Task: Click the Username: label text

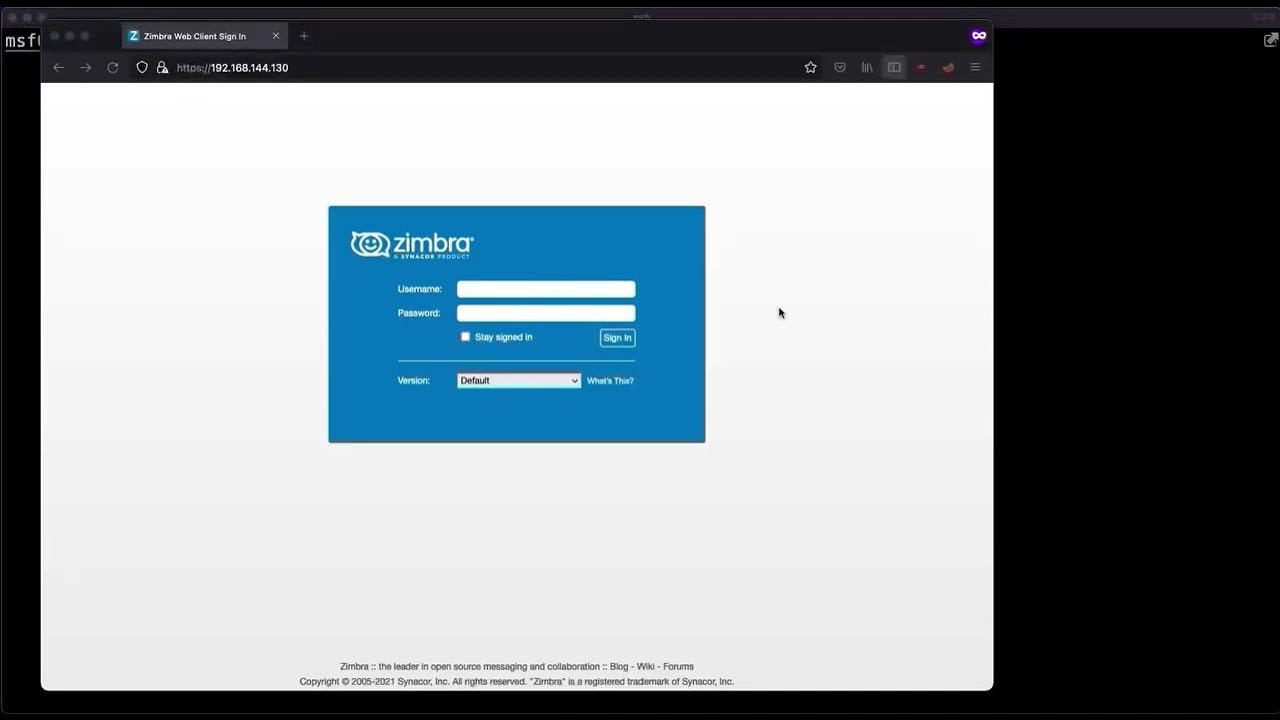Action: tap(420, 289)
